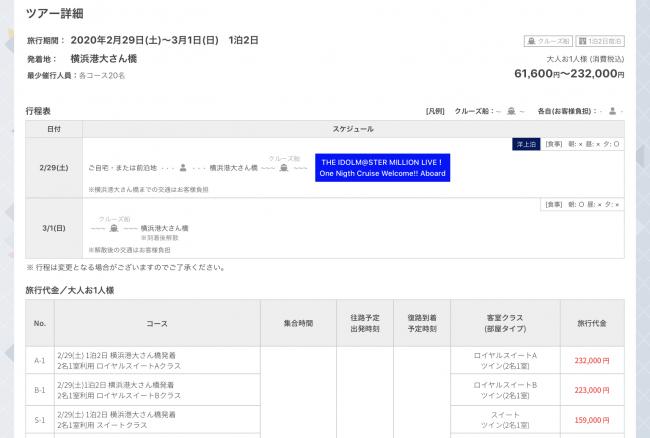
Task: Click the notice ※ 行程は変更となる場合がございます
Action: (x=126, y=268)
